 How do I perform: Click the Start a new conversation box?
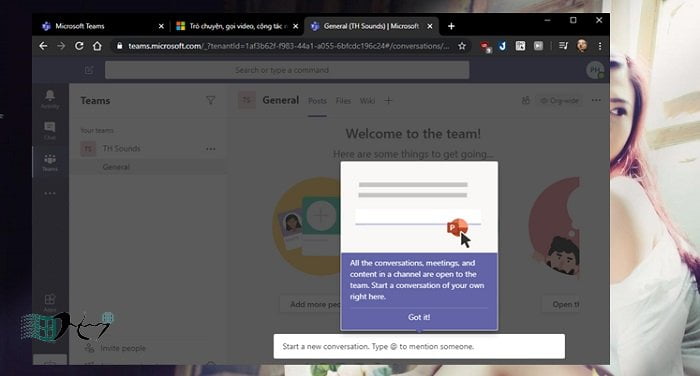tap(419, 347)
